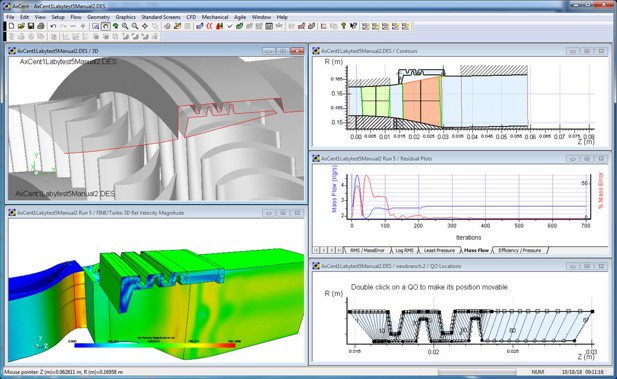The image size is (617, 379).
Task: Click the red and green figures icon
Action: 220,26
